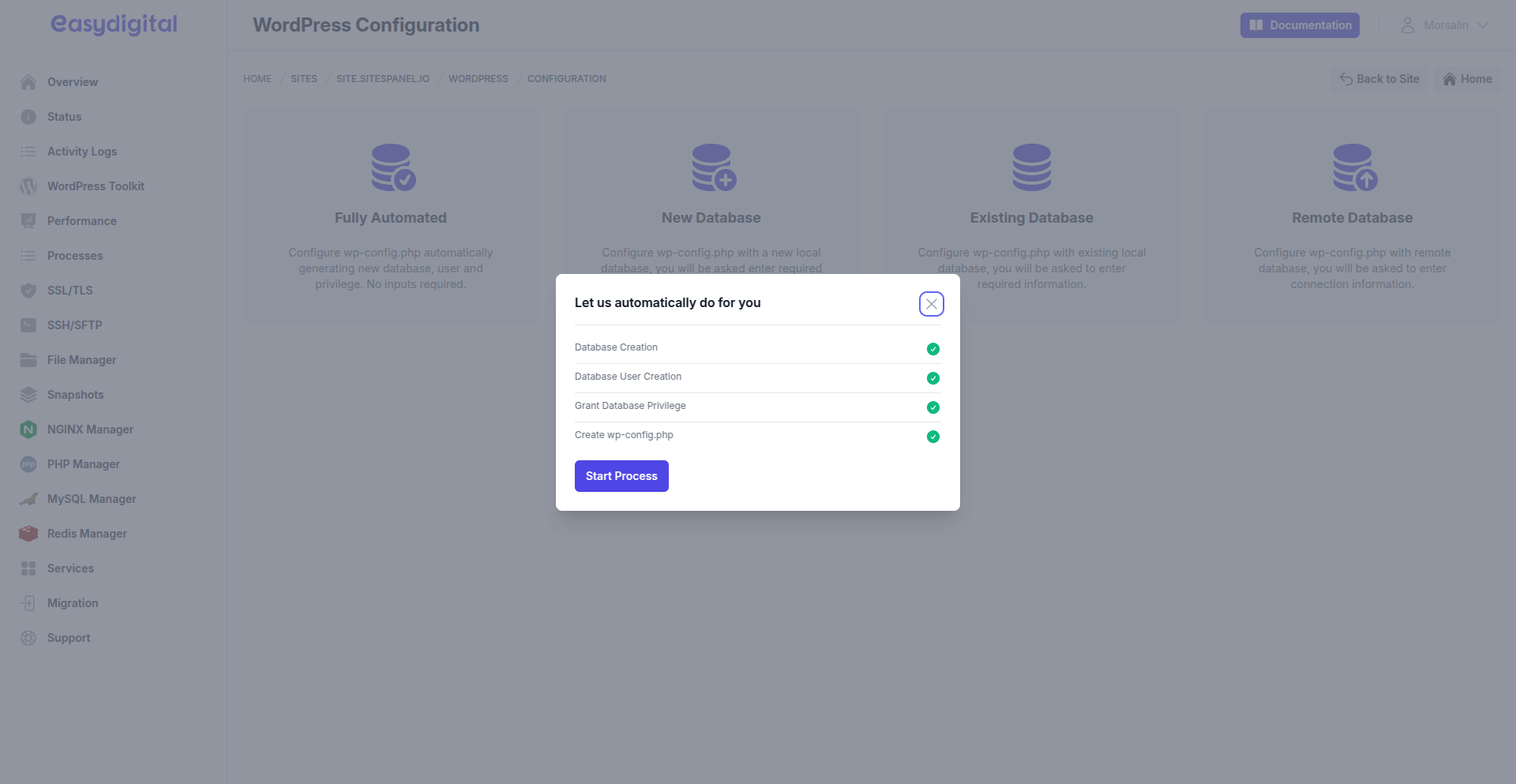Click the Back to Site link
Image resolution: width=1516 pixels, height=784 pixels.
[x=1379, y=78]
